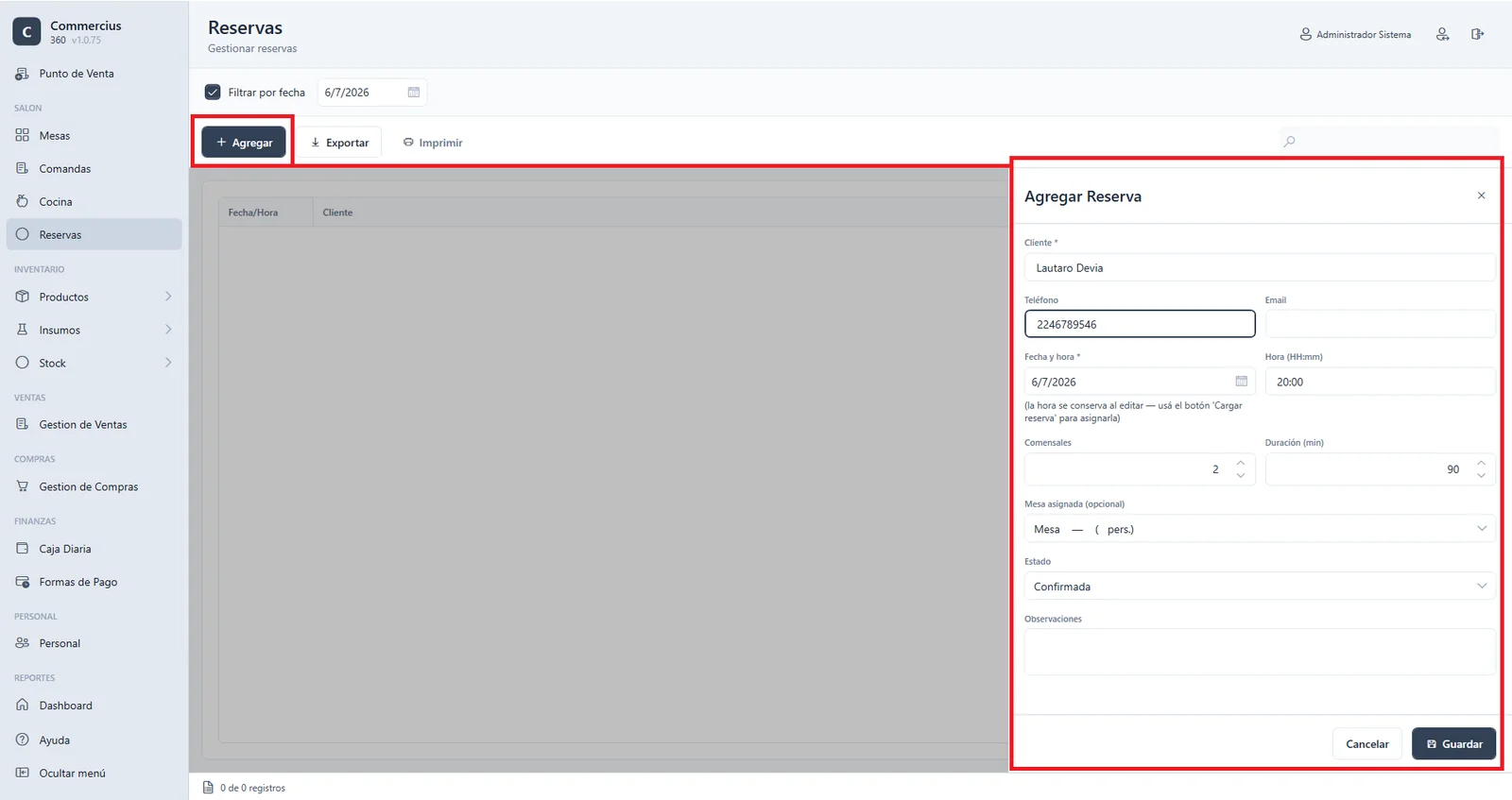This screenshot has width=1512, height=800.
Task: Click the Cancelar button
Action: click(1367, 744)
